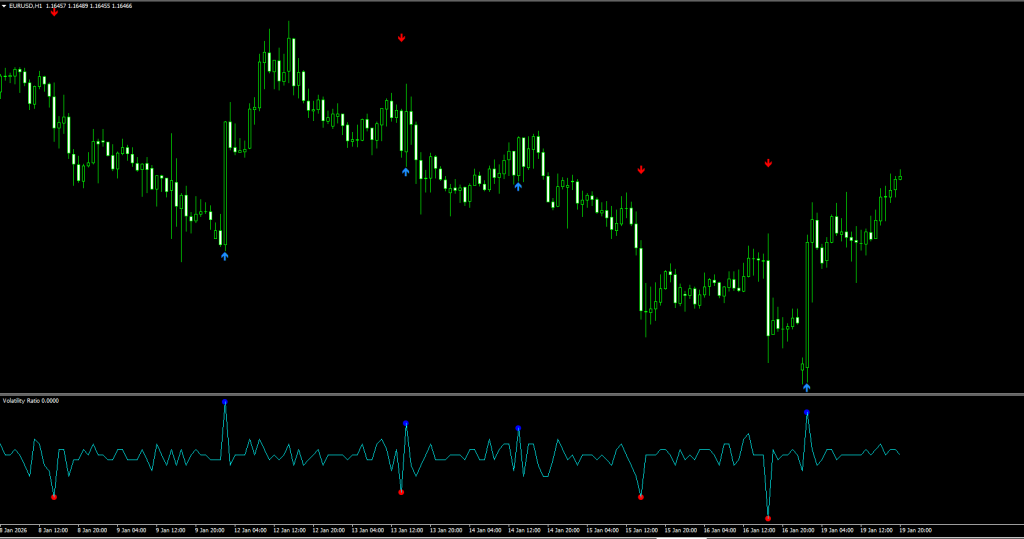Image resolution: width=1024 pixels, height=539 pixels.
Task: Click the 8 Jan 2026 time axis label
Action: (x=14, y=531)
